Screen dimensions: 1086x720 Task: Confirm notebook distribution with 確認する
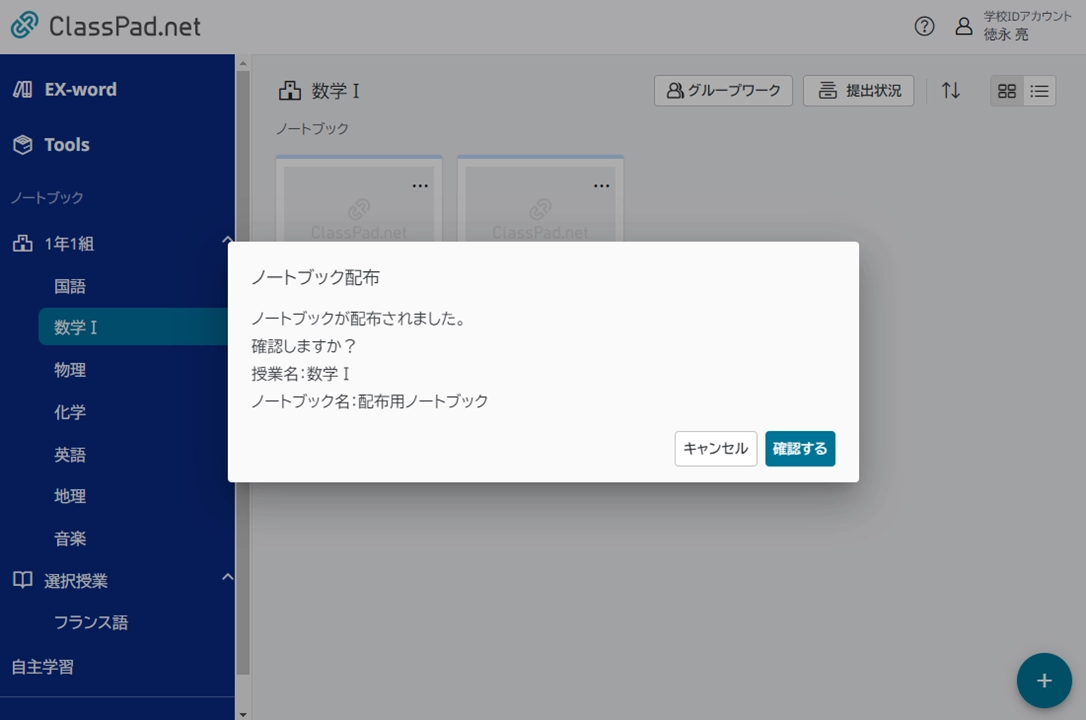pos(800,449)
